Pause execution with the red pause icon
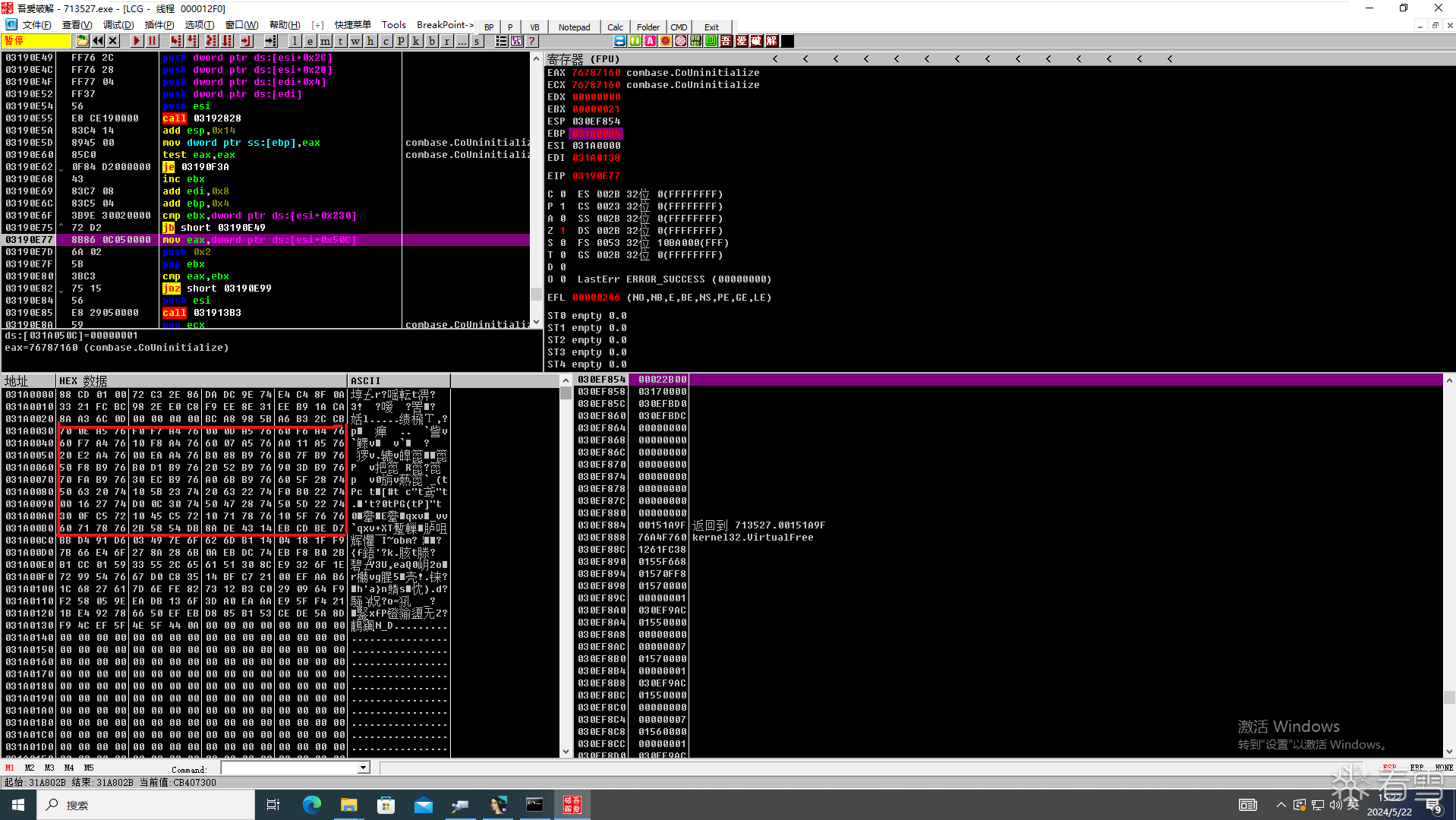Viewport: 1456px width, 820px height. [152, 41]
